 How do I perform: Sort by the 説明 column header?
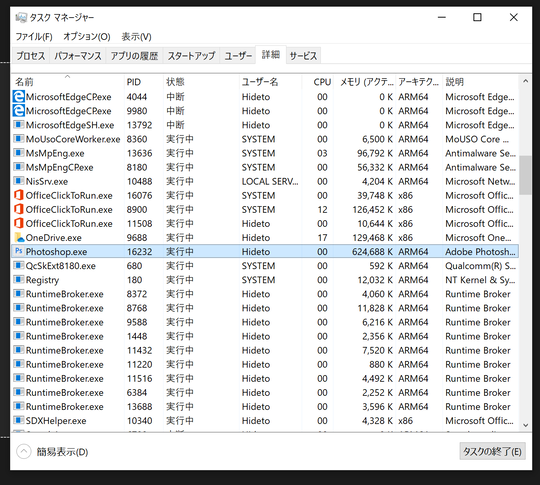click(x=480, y=82)
